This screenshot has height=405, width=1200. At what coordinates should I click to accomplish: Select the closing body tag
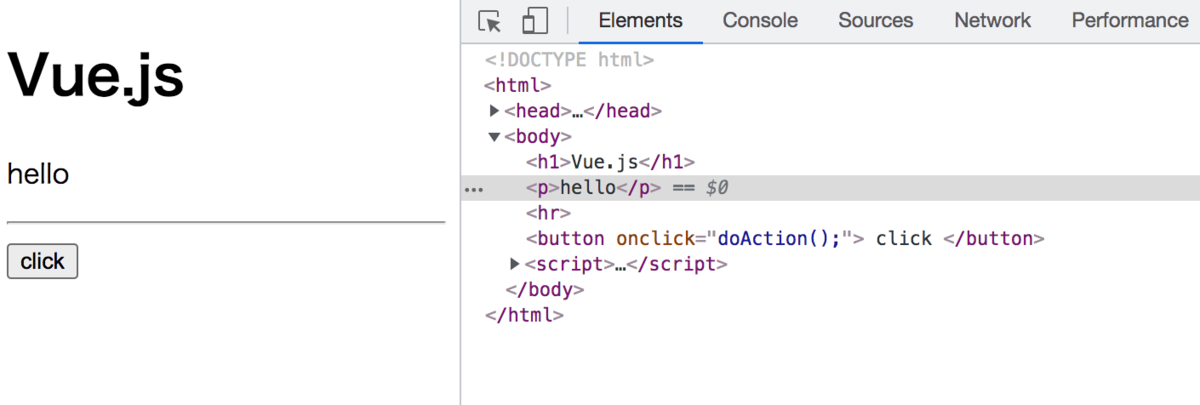tap(545, 290)
